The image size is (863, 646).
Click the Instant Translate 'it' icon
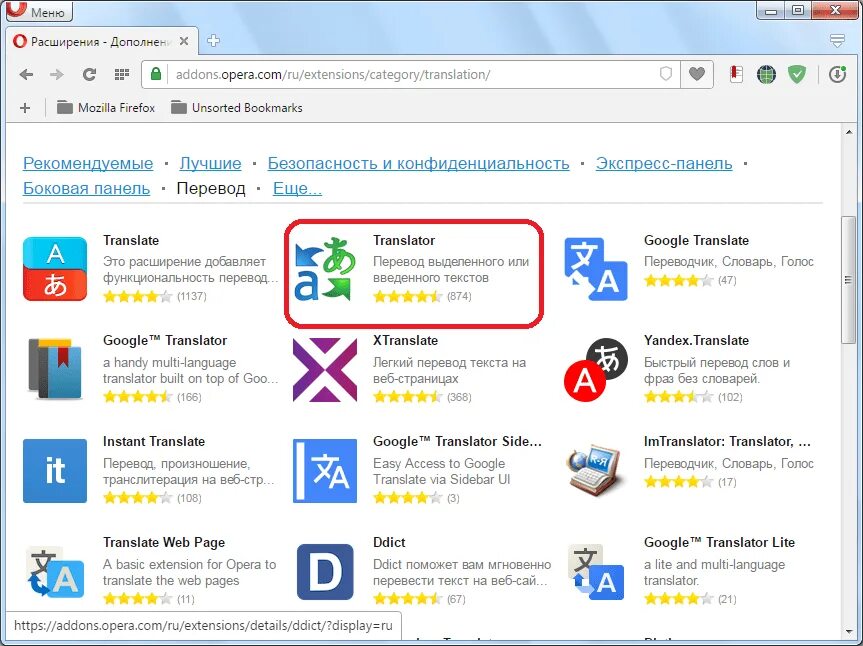coord(55,470)
